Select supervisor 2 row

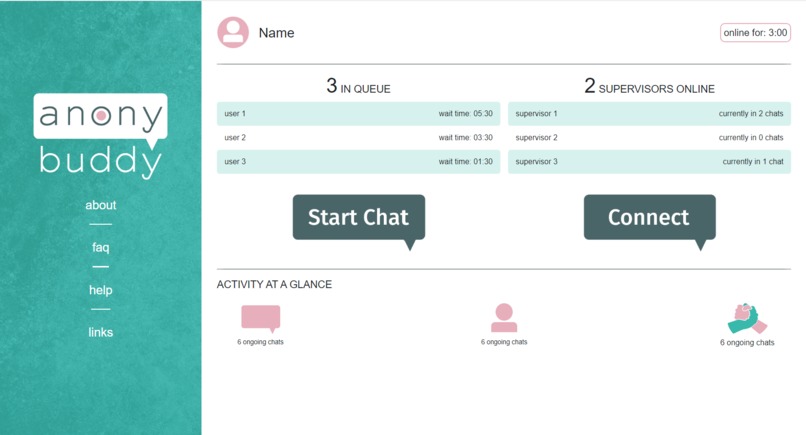[649, 137]
